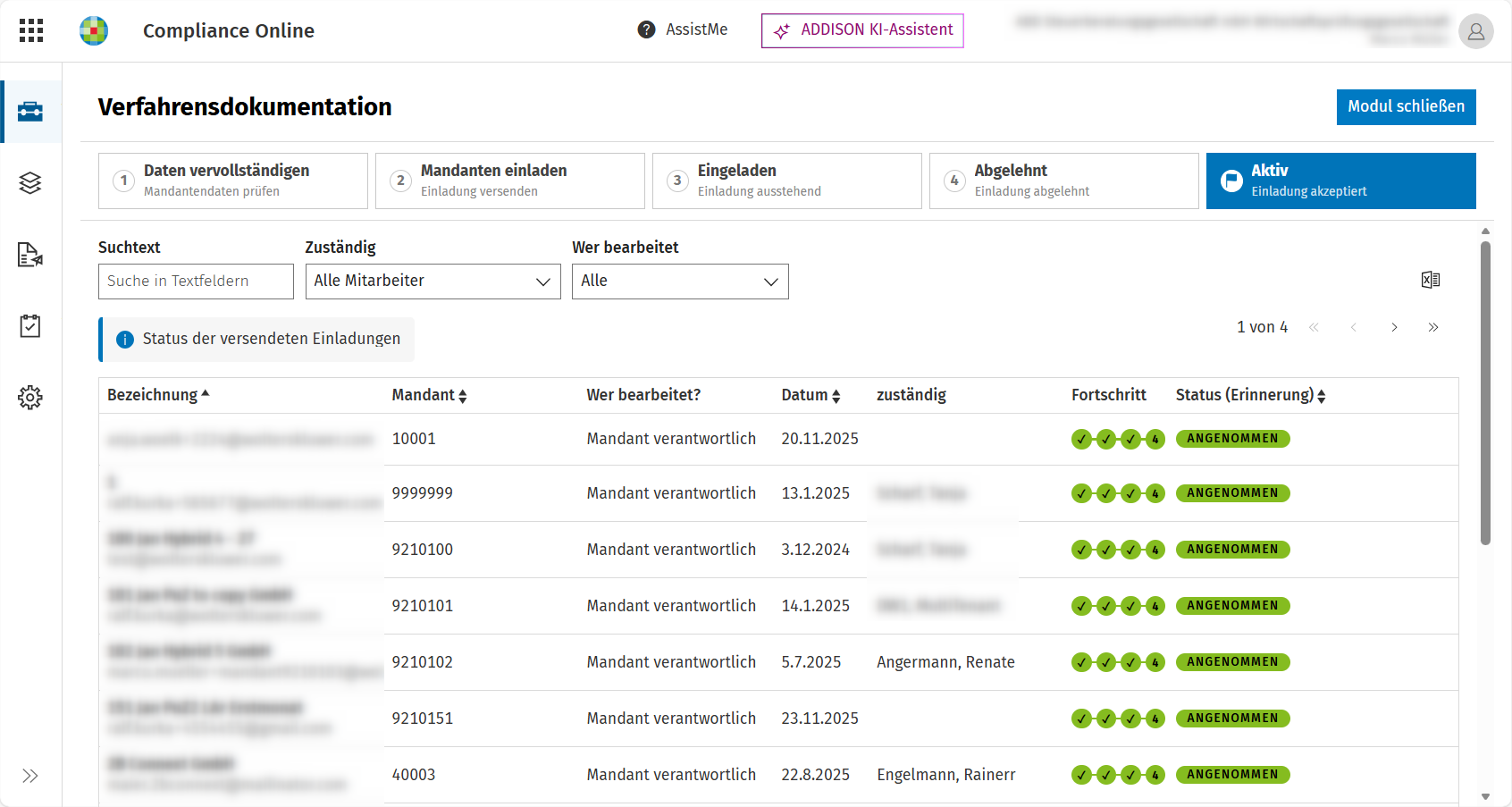This screenshot has width=1512, height=807.
Task: Open the app launcher grid icon
Action: [x=31, y=30]
